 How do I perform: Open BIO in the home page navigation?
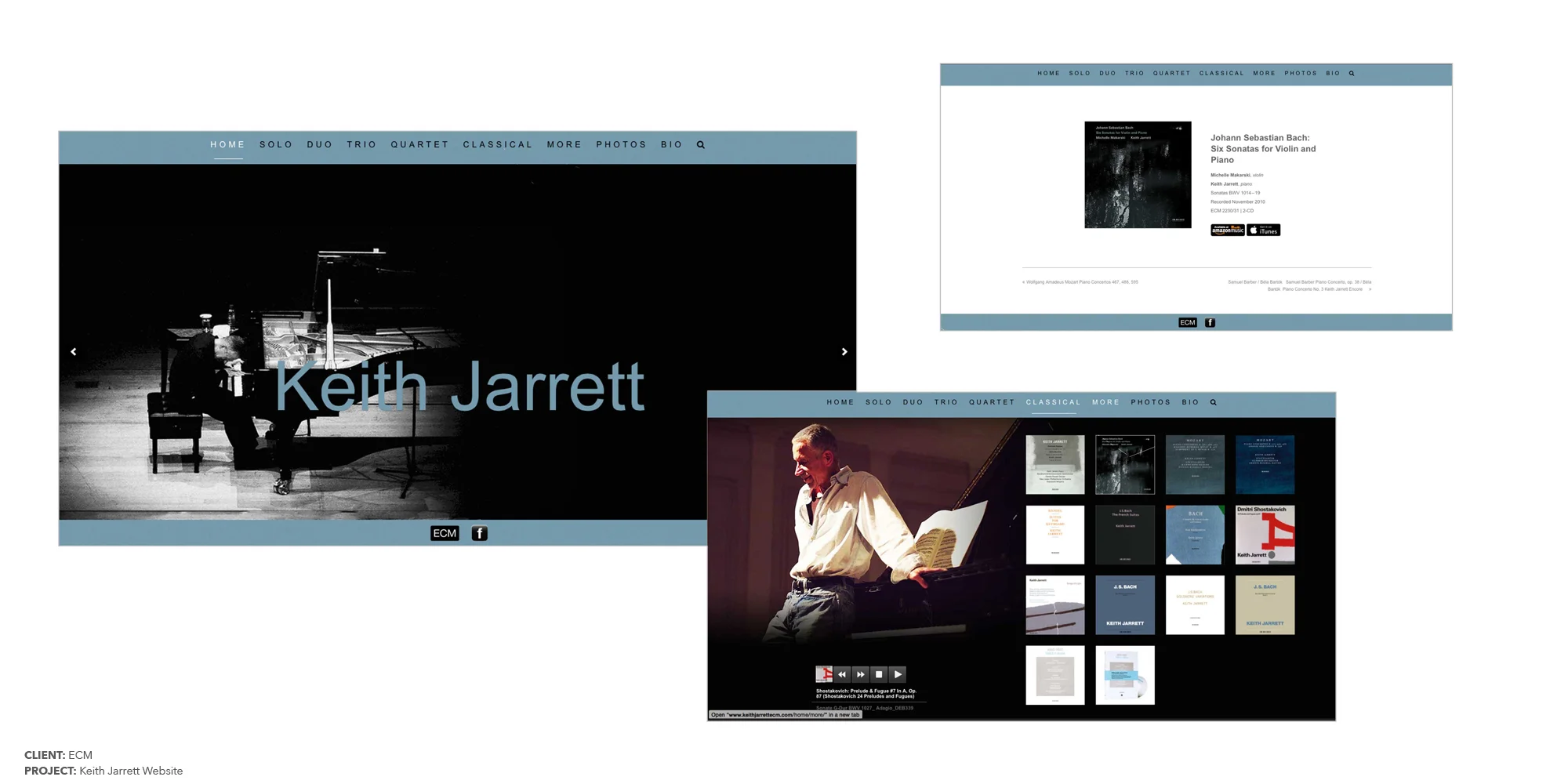click(x=672, y=145)
